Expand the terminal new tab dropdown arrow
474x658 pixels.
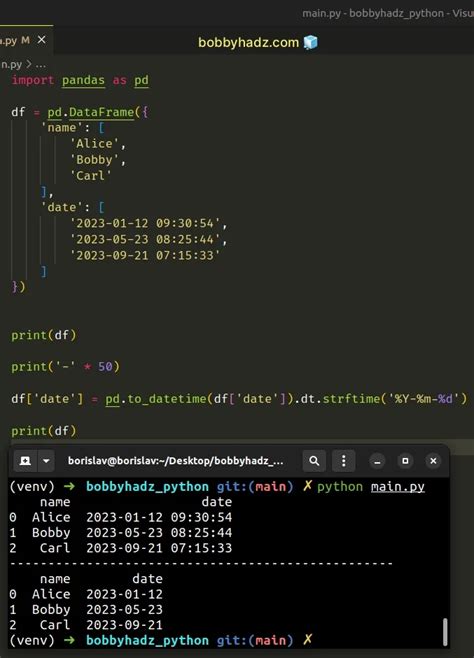click(46, 461)
